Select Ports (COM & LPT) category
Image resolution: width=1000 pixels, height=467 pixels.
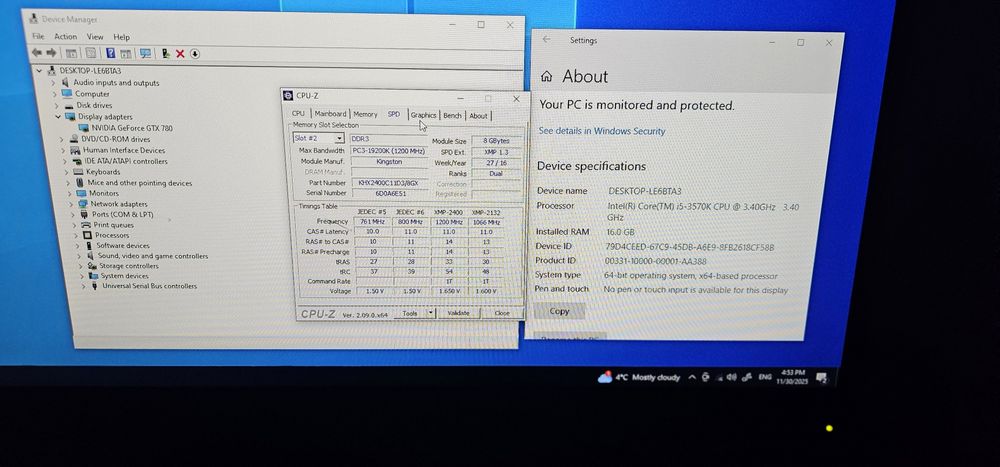[x=122, y=214]
